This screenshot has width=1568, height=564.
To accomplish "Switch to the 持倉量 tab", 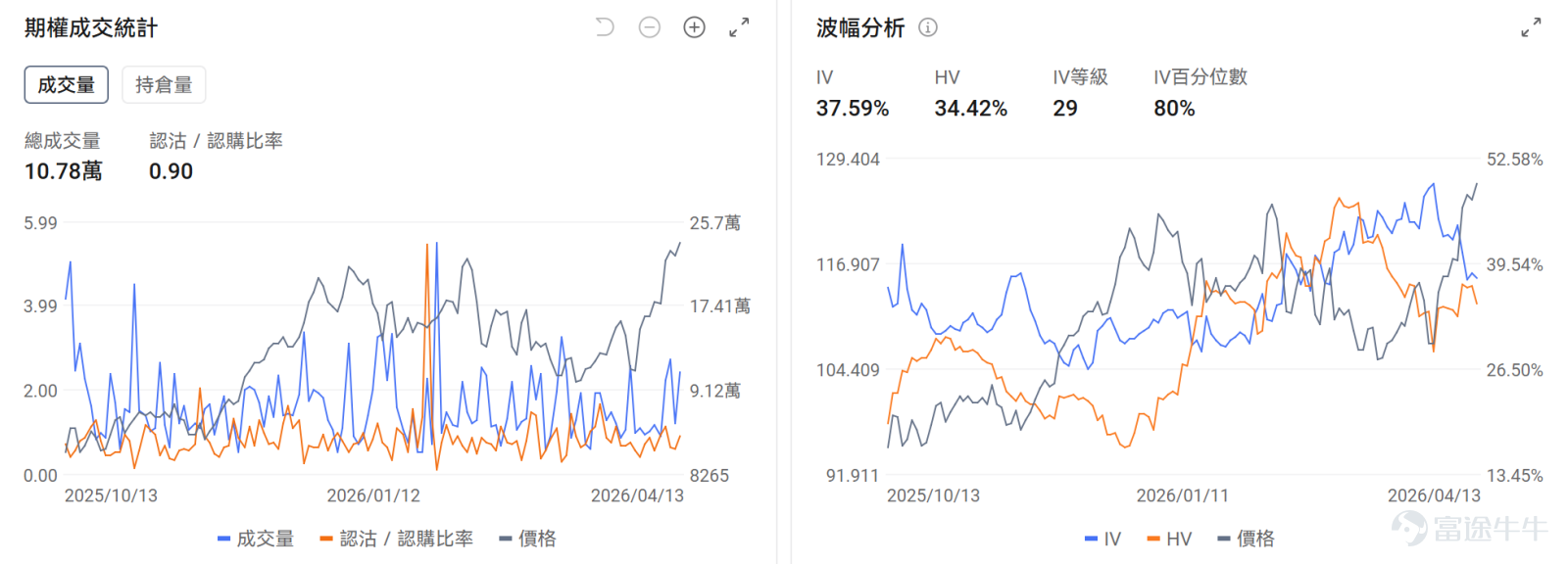I will click(x=164, y=85).
